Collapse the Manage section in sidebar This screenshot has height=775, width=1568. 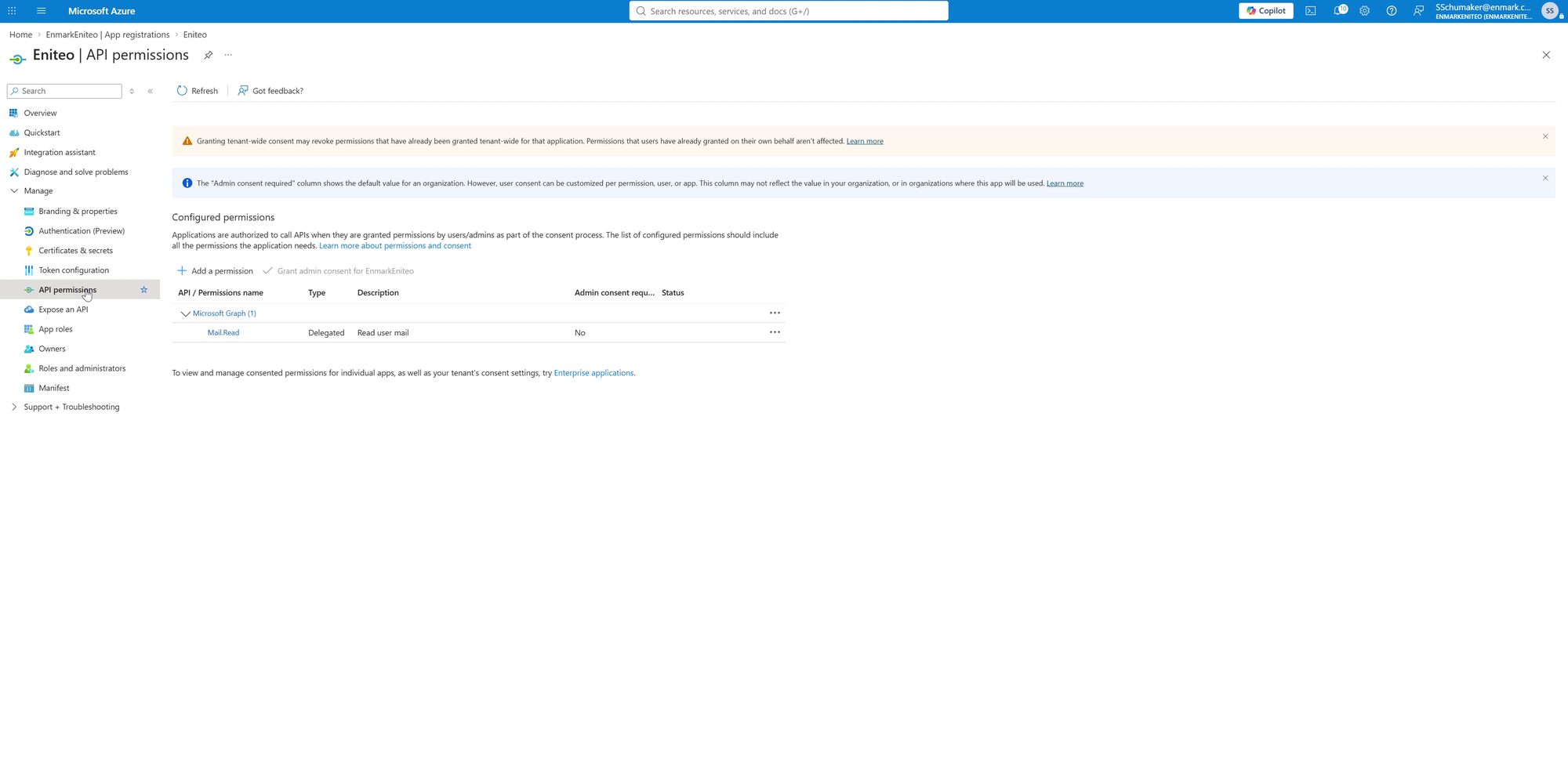coord(14,191)
